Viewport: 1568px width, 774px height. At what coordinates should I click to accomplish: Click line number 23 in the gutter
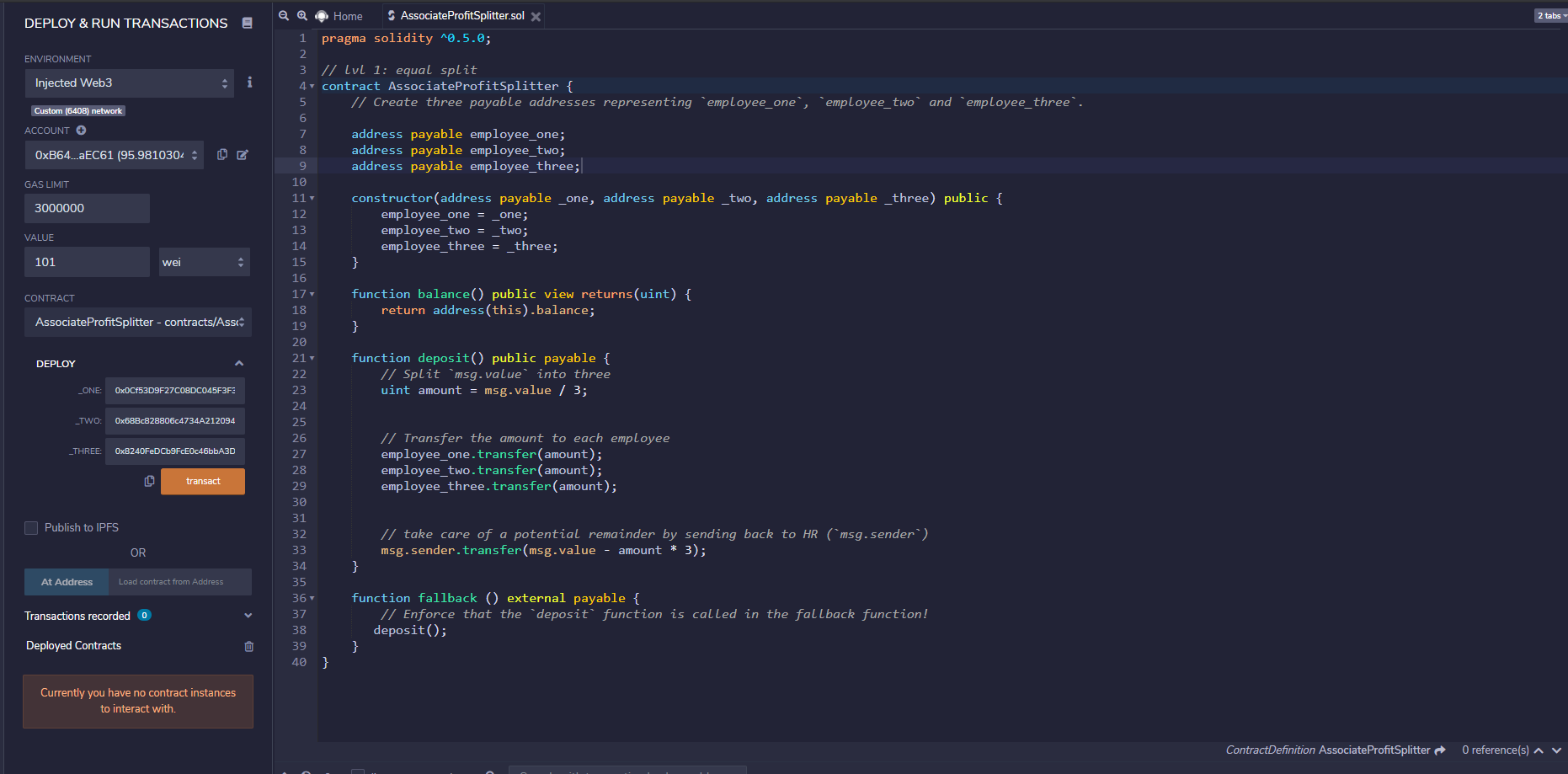coord(299,391)
